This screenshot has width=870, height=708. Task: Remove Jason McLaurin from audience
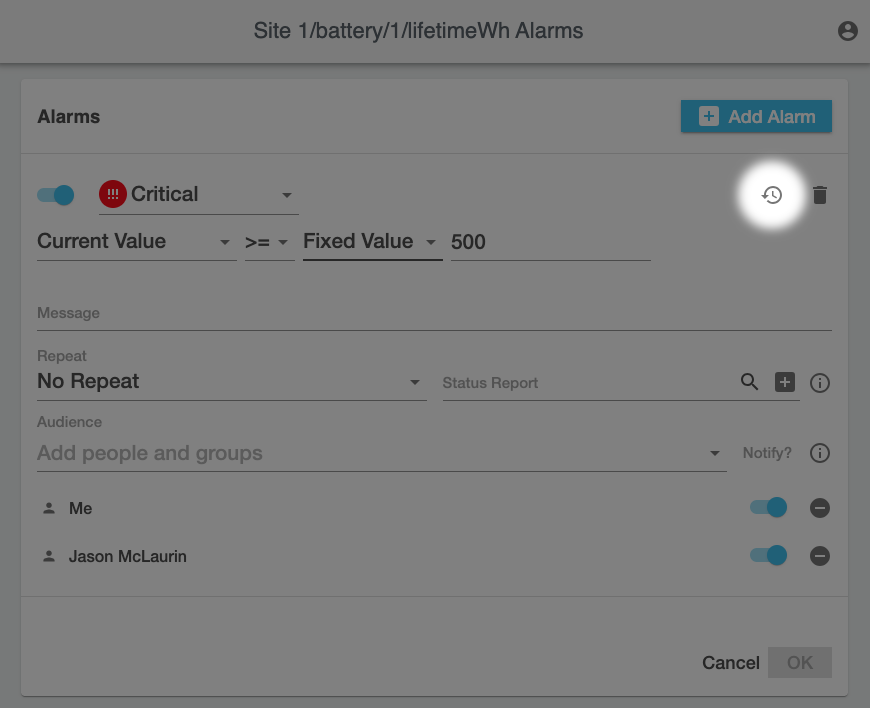[820, 556]
